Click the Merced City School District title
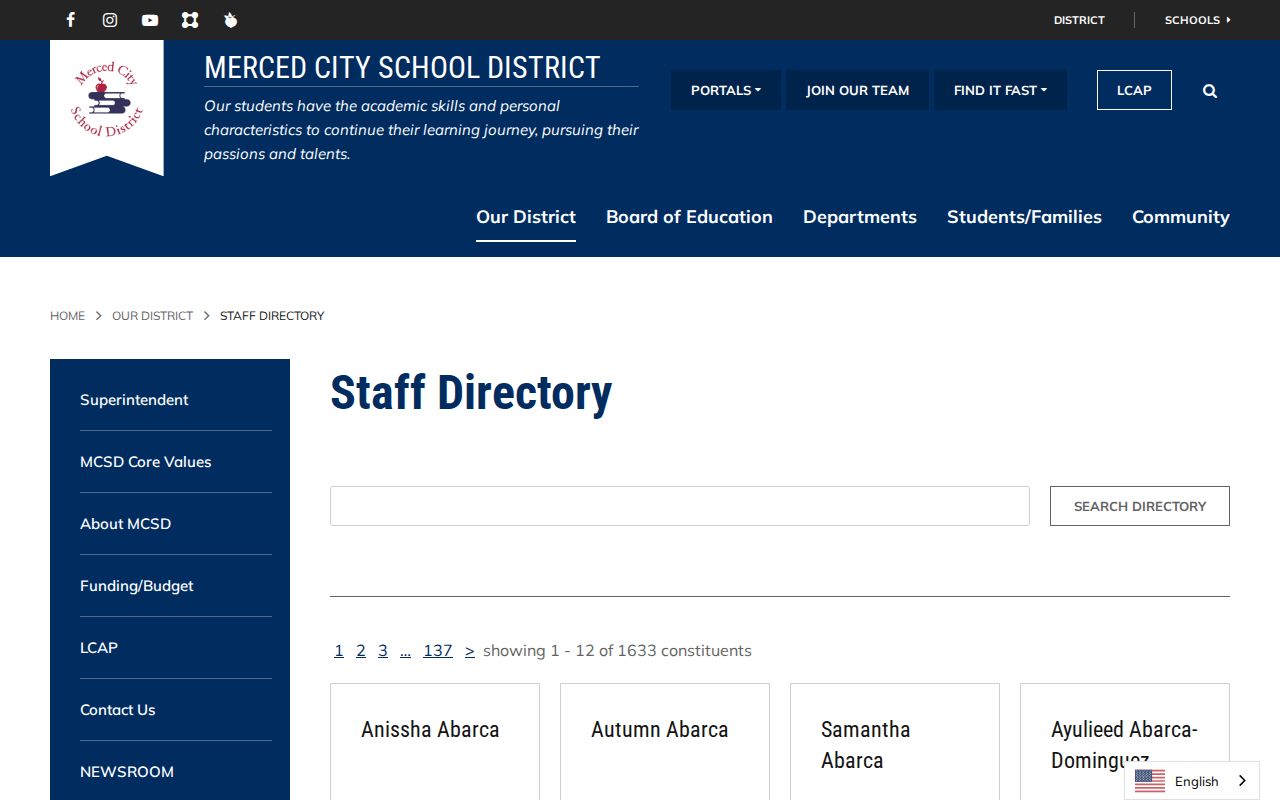This screenshot has height=800, width=1280. pyautogui.click(x=402, y=67)
